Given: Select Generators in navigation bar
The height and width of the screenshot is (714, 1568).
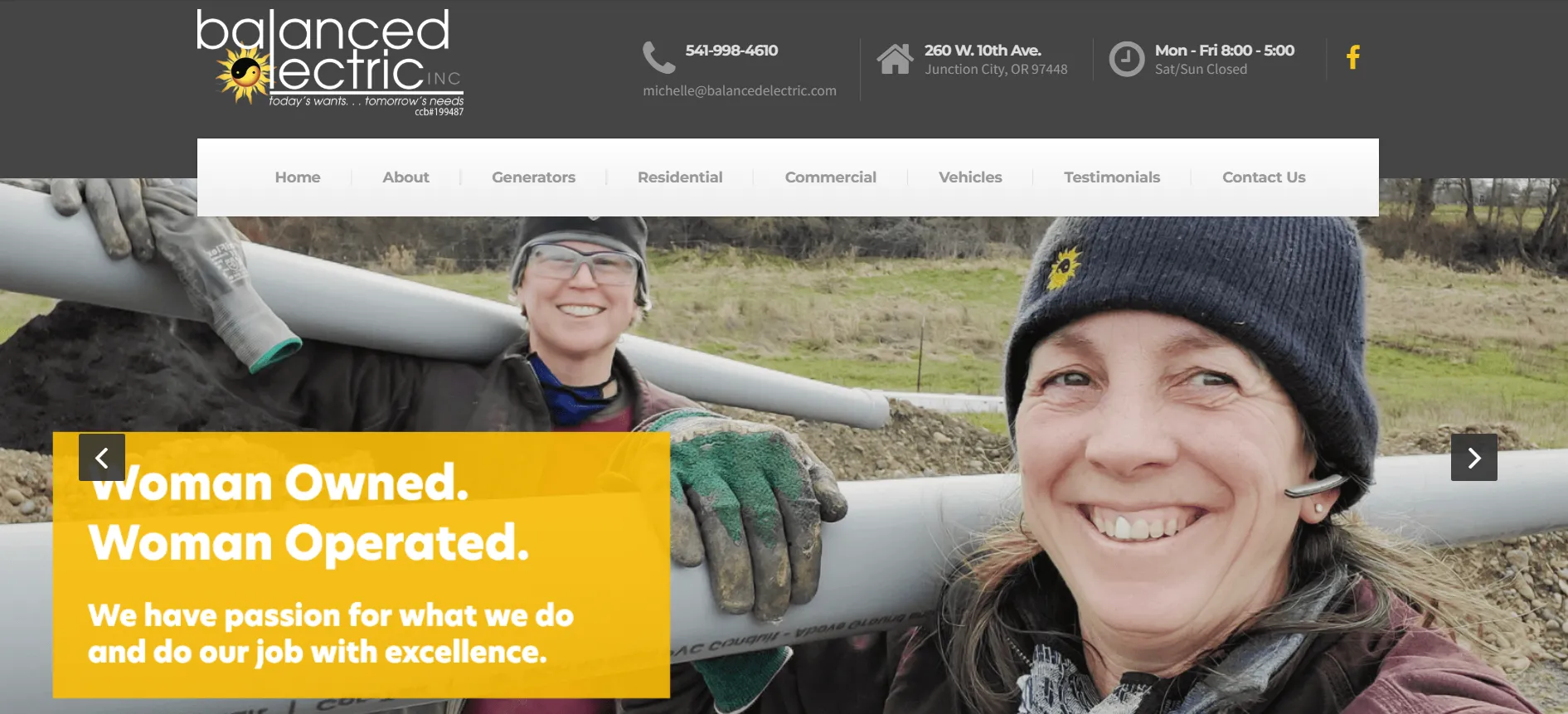Looking at the screenshot, I should point(533,177).
